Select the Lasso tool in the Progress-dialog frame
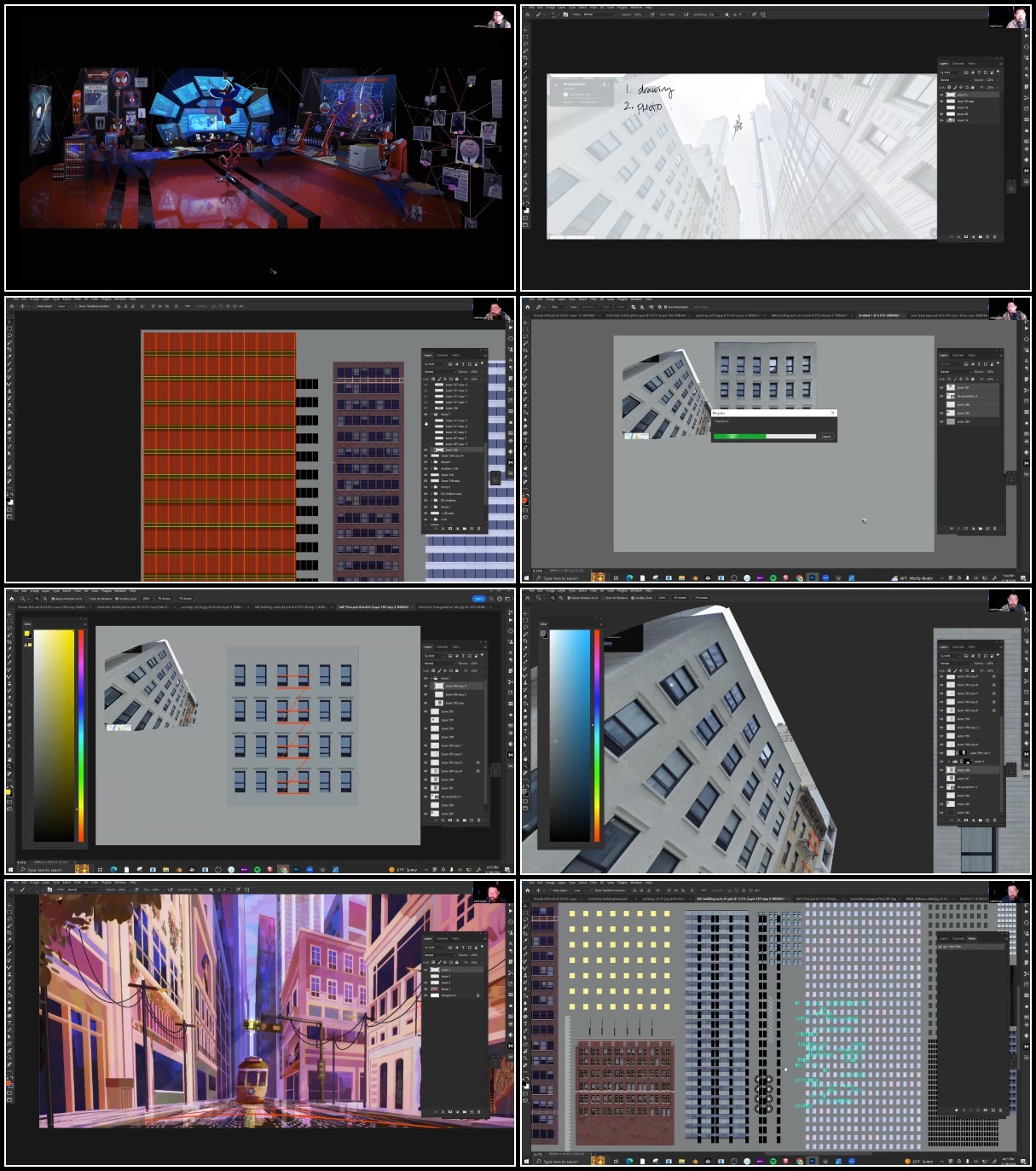 click(525, 336)
